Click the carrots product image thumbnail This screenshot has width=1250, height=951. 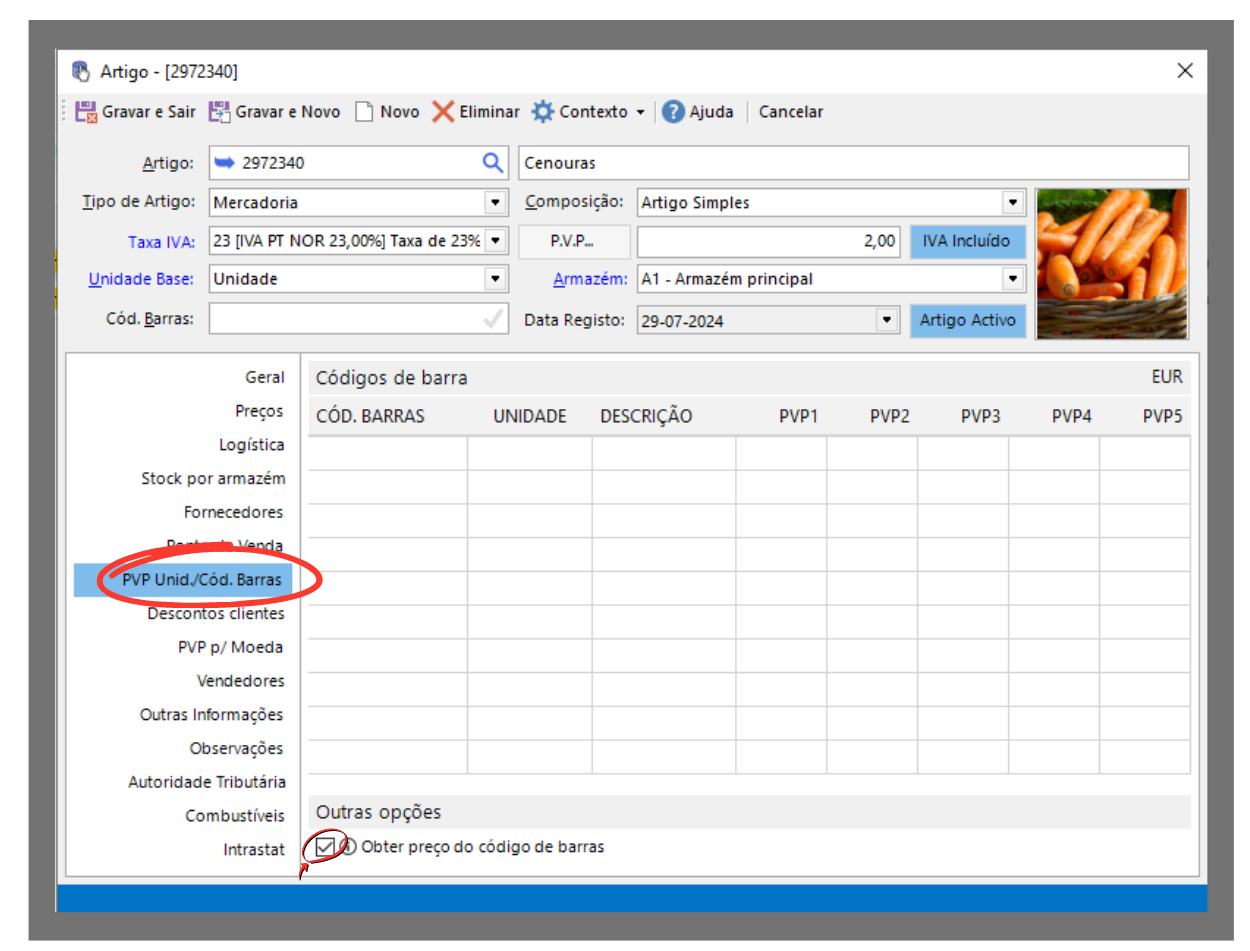(x=1112, y=264)
